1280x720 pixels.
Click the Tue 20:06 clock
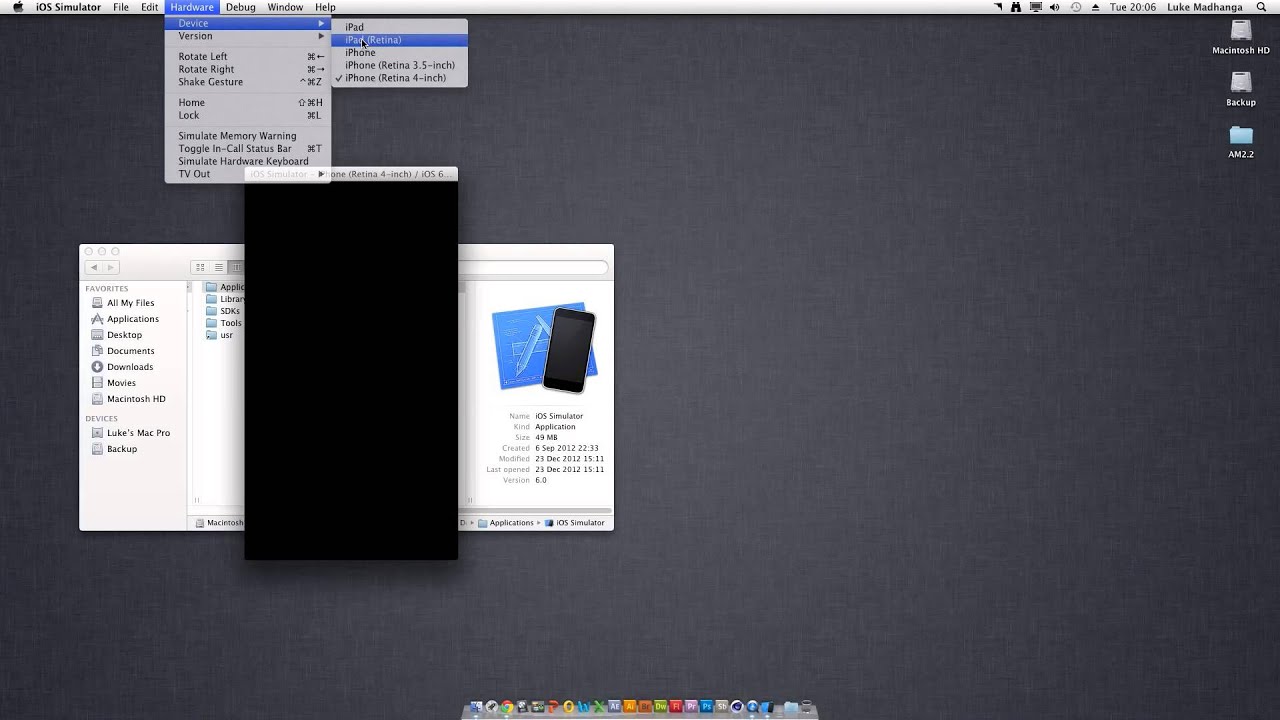[x=1133, y=7]
